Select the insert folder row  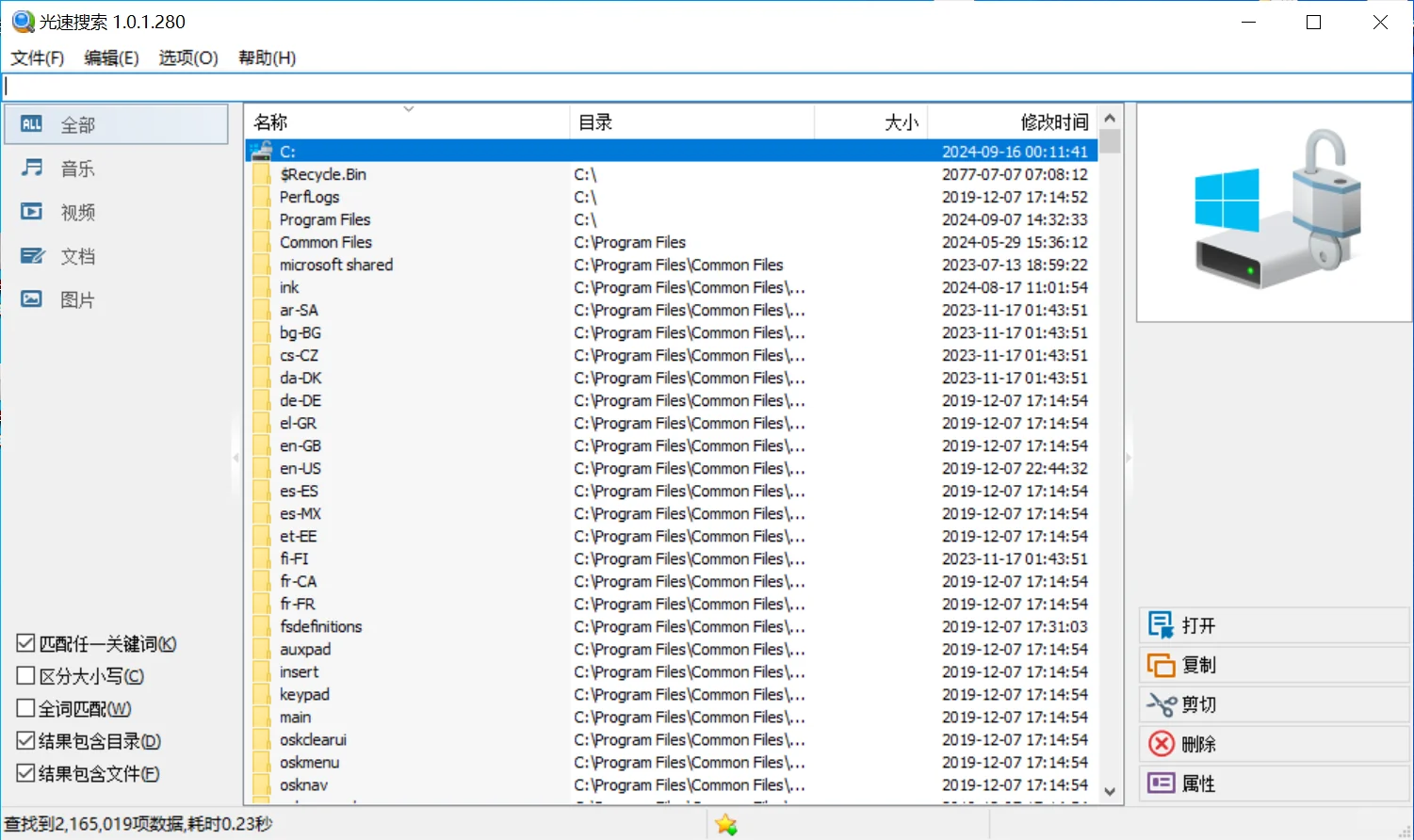pyautogui.click(x=672, y=671)
